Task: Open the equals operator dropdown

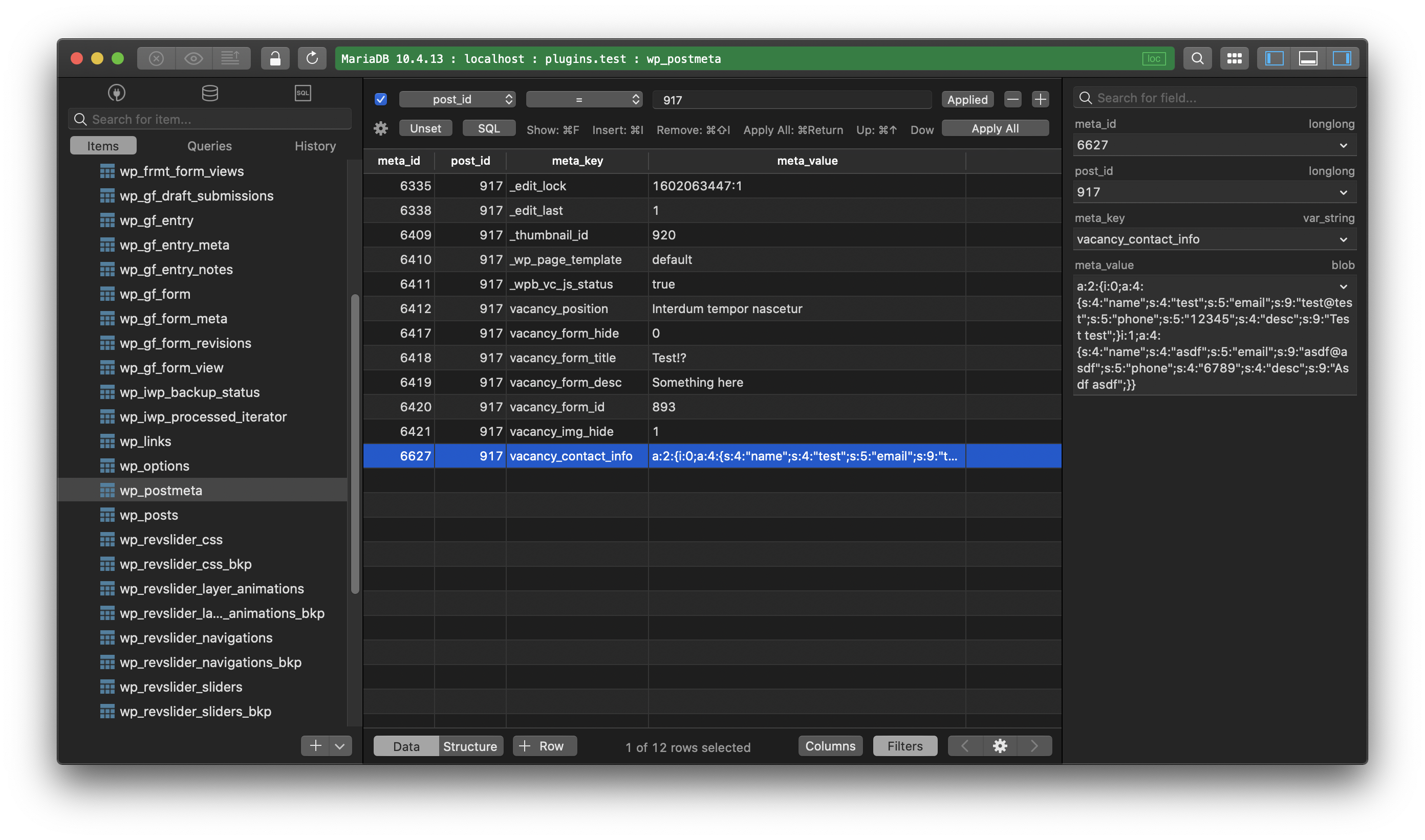Action: (x=585, y=99)
